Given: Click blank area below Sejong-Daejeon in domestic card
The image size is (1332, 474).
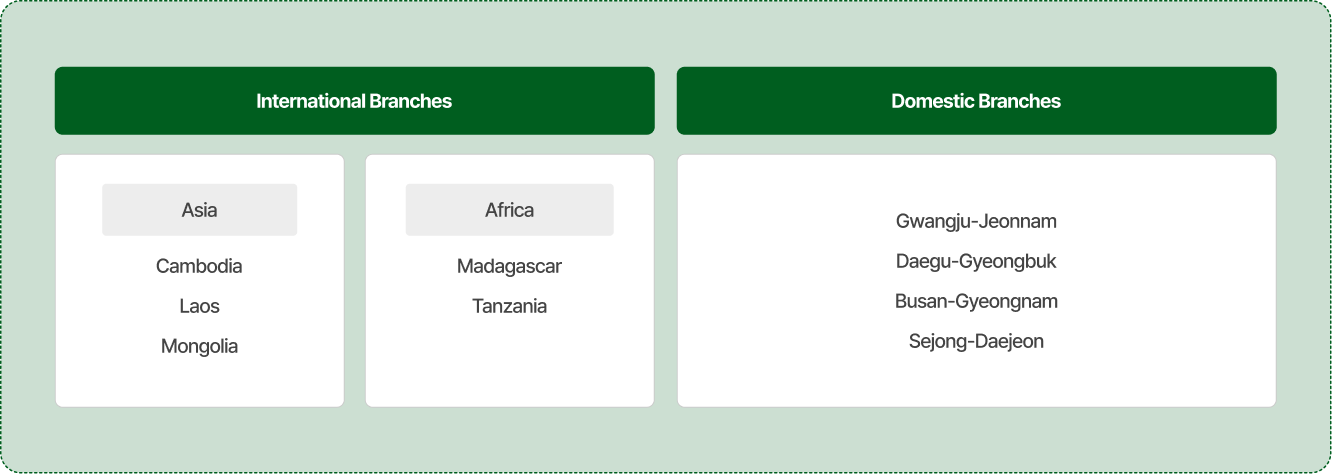Looking at the screenshot, I should pyautogui.click(x=976, y=381).
